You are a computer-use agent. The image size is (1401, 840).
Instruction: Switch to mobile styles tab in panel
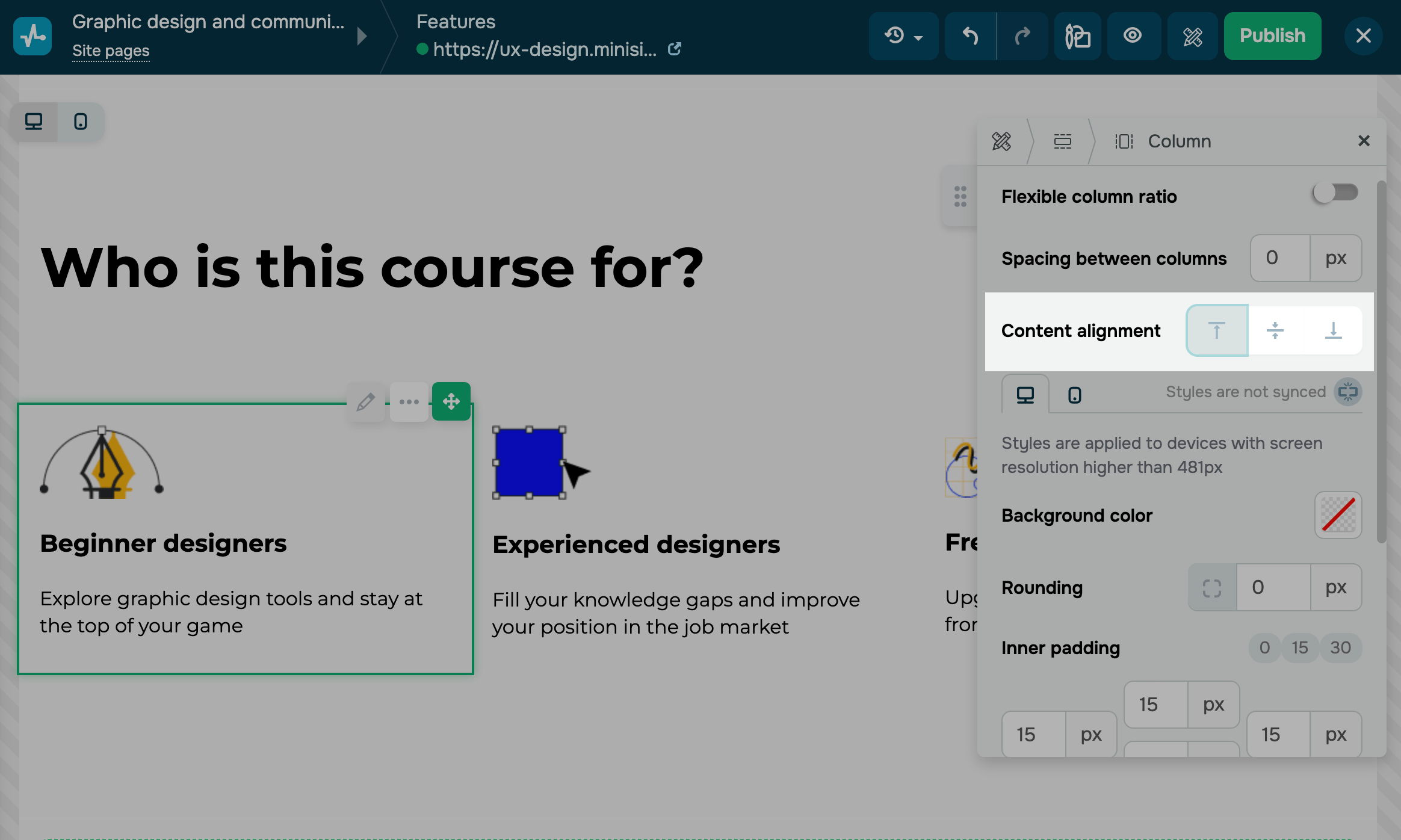pos(1074,395)
